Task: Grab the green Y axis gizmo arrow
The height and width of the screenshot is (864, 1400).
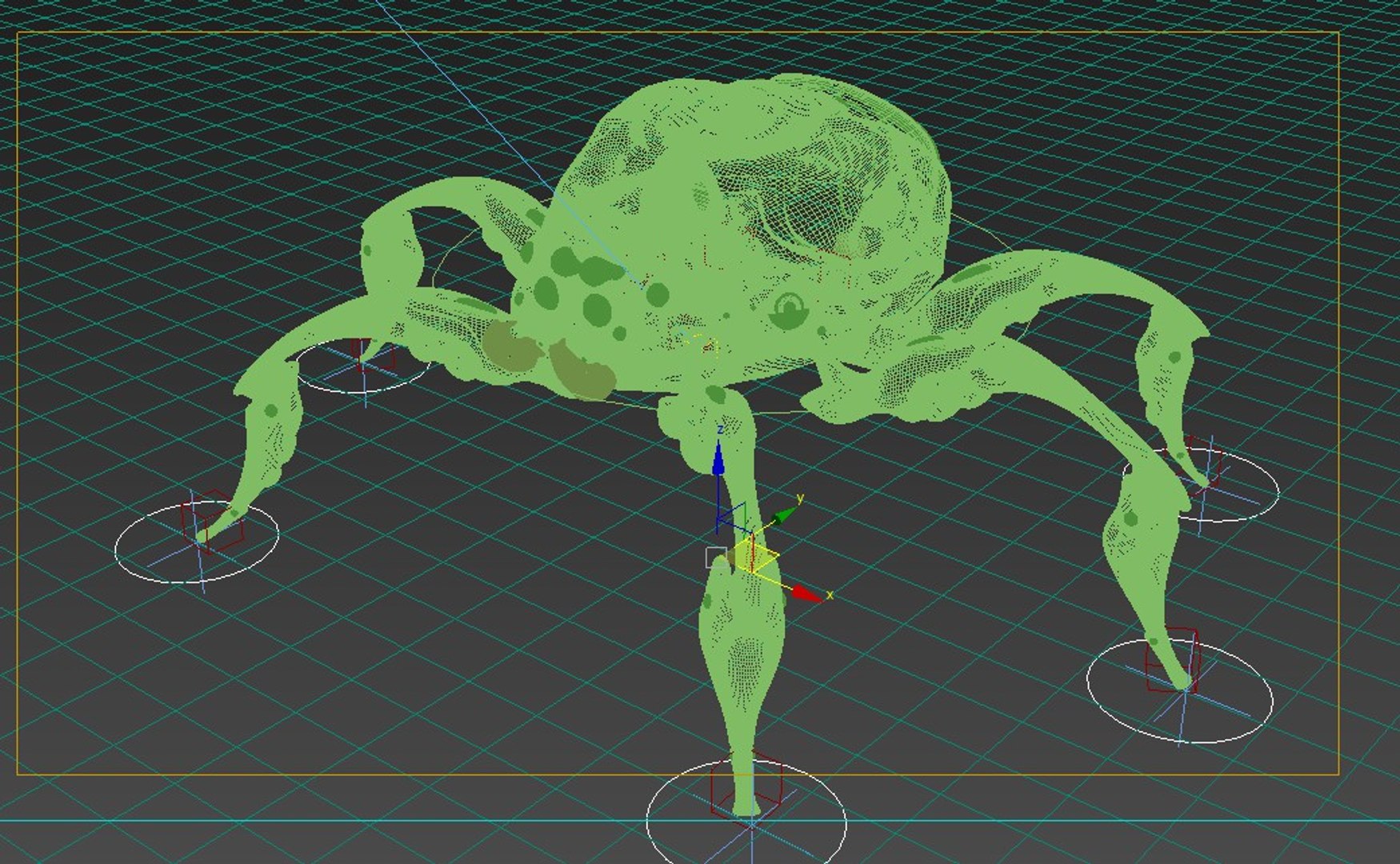Action: point(786,514)
